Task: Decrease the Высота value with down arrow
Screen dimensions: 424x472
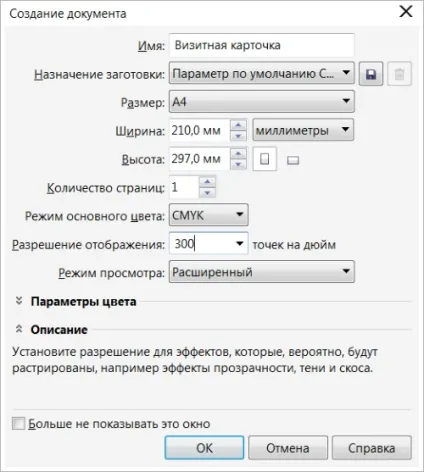Action: pyautogui.click(x=238, y=164)
